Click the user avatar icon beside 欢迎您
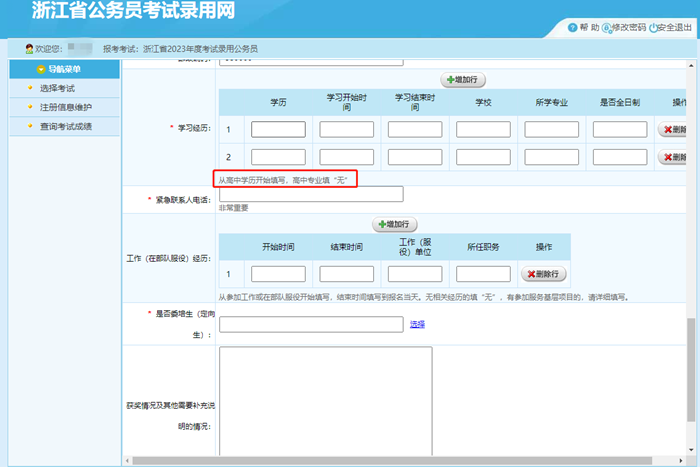 pyautogui.click(x=29, y=48)
